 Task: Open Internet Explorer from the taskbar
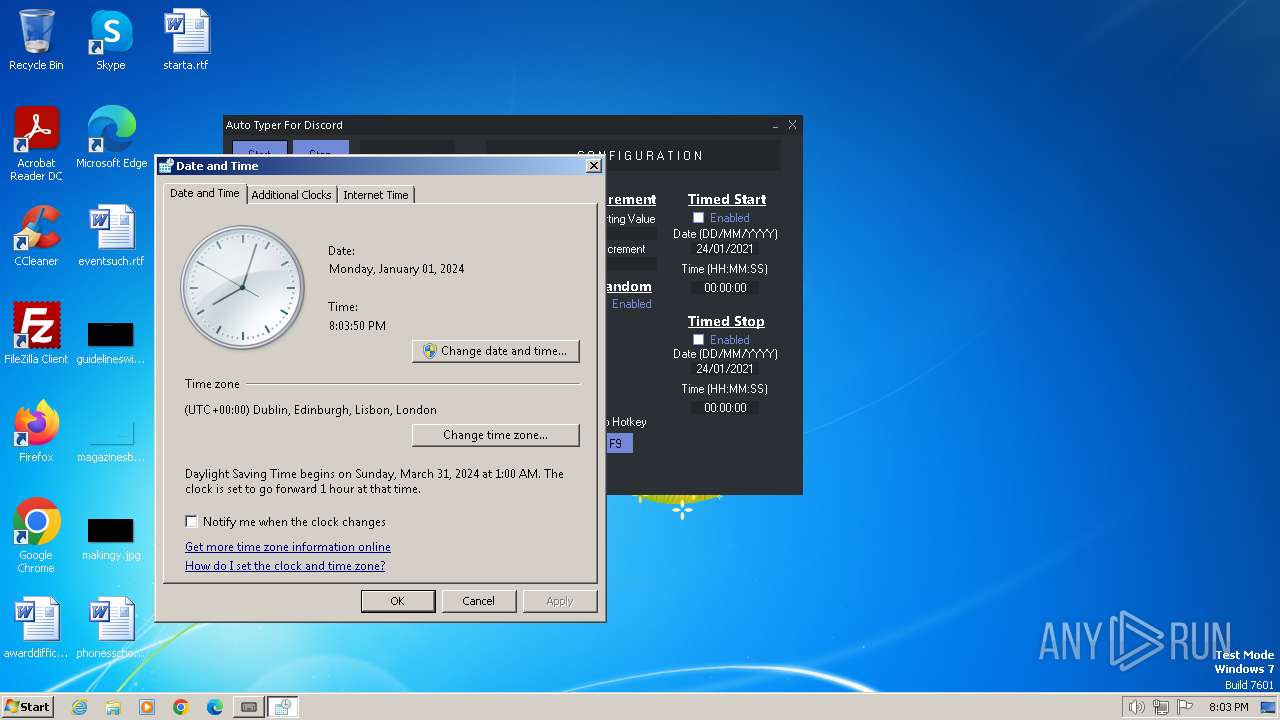[x=80, y=707]
